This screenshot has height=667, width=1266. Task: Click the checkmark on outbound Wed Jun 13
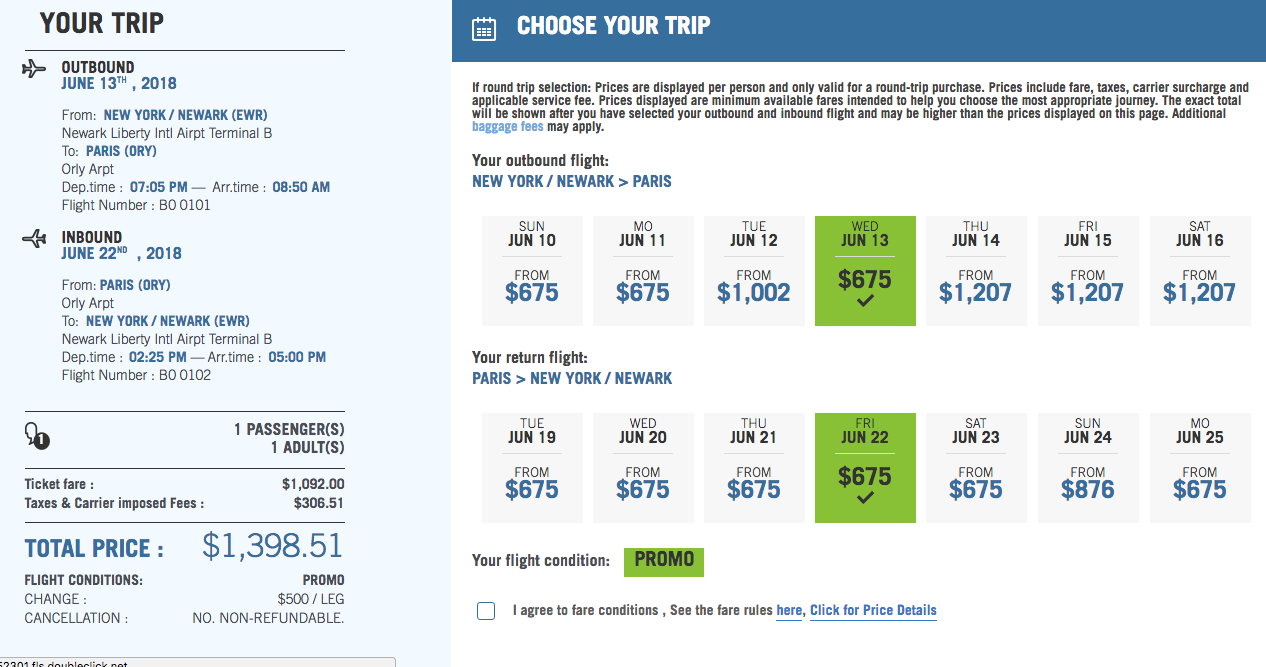[x=865, y=301]
